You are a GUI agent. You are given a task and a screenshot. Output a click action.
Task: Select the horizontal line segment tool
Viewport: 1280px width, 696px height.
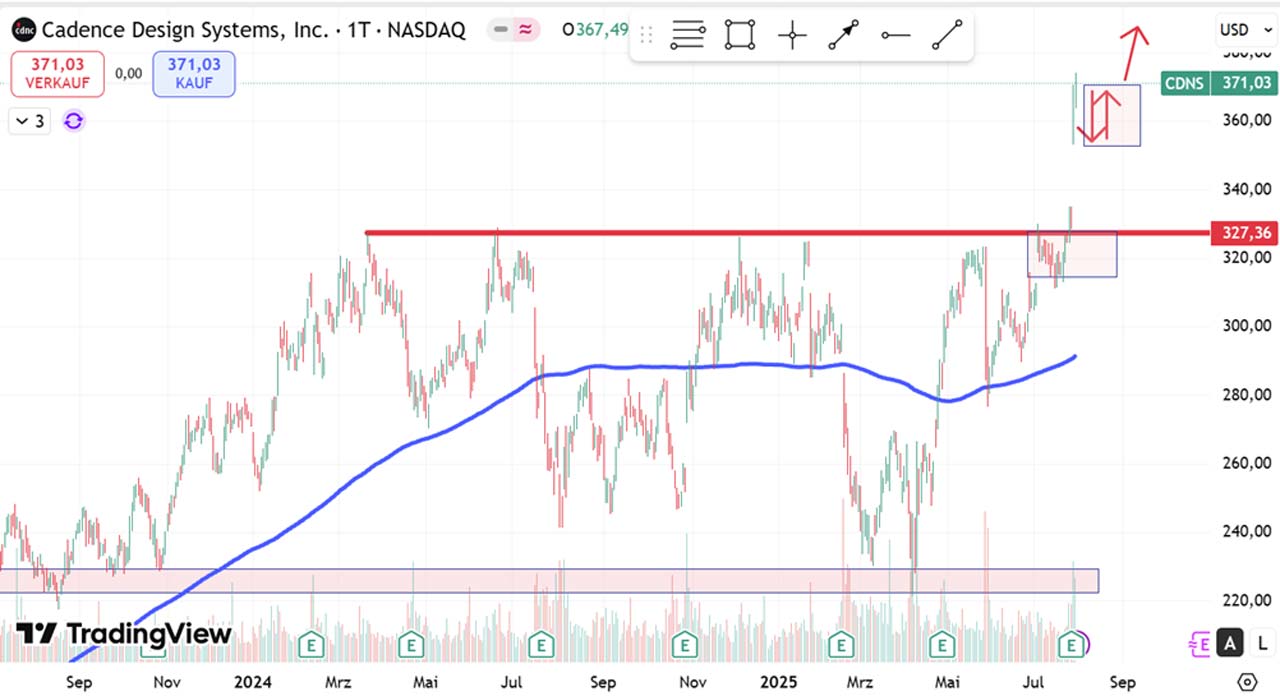[x=896, y=36]
